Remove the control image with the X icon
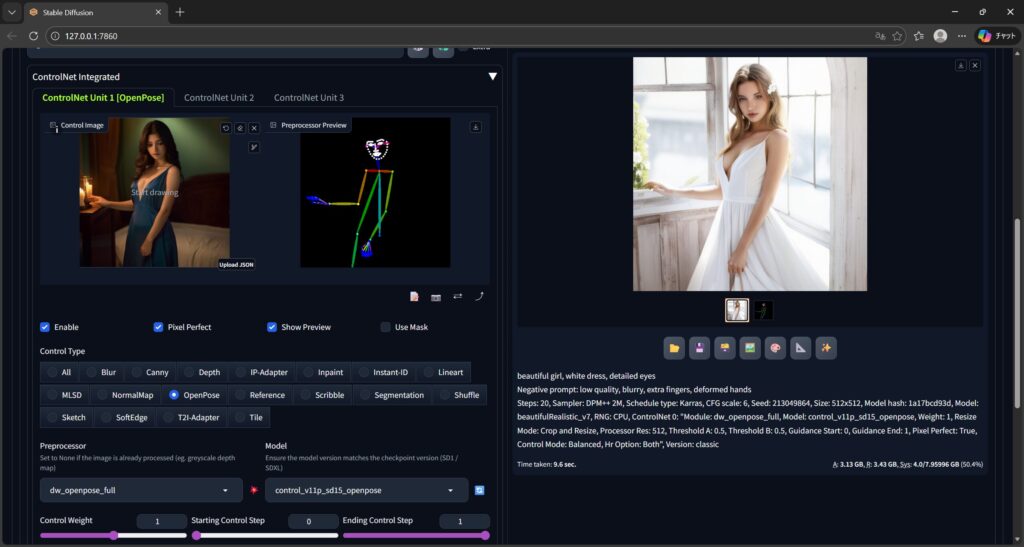Screen dimensions: 1024x547 coord(254,128)
